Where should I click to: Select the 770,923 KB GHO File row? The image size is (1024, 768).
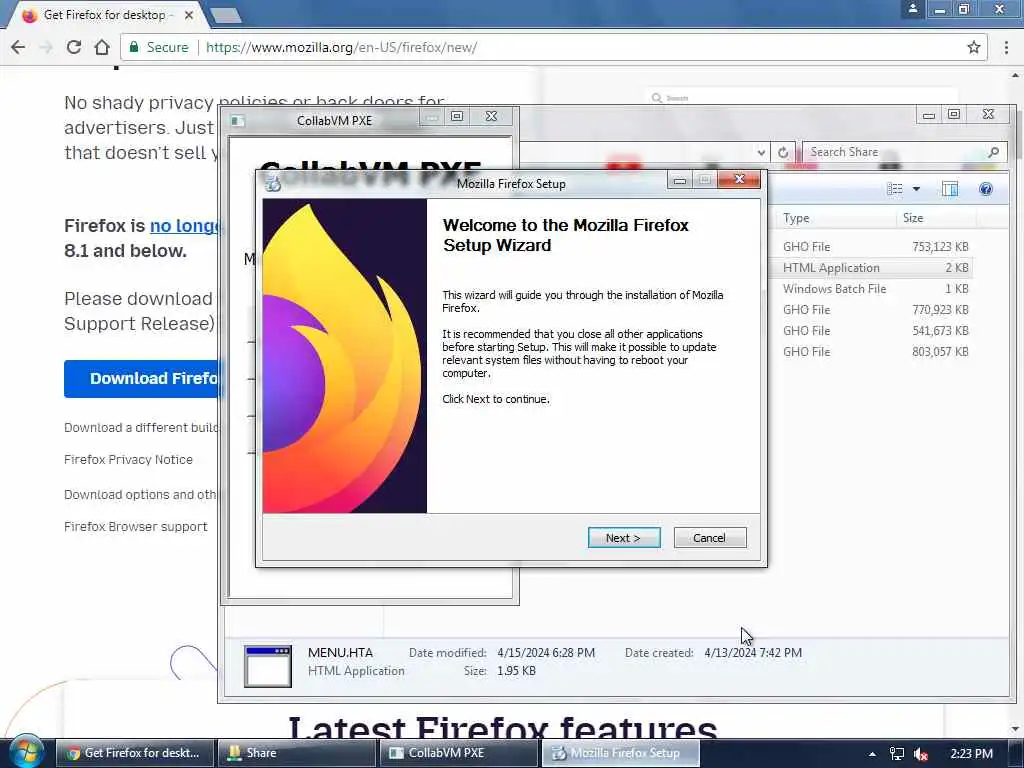tap(875, 310)
